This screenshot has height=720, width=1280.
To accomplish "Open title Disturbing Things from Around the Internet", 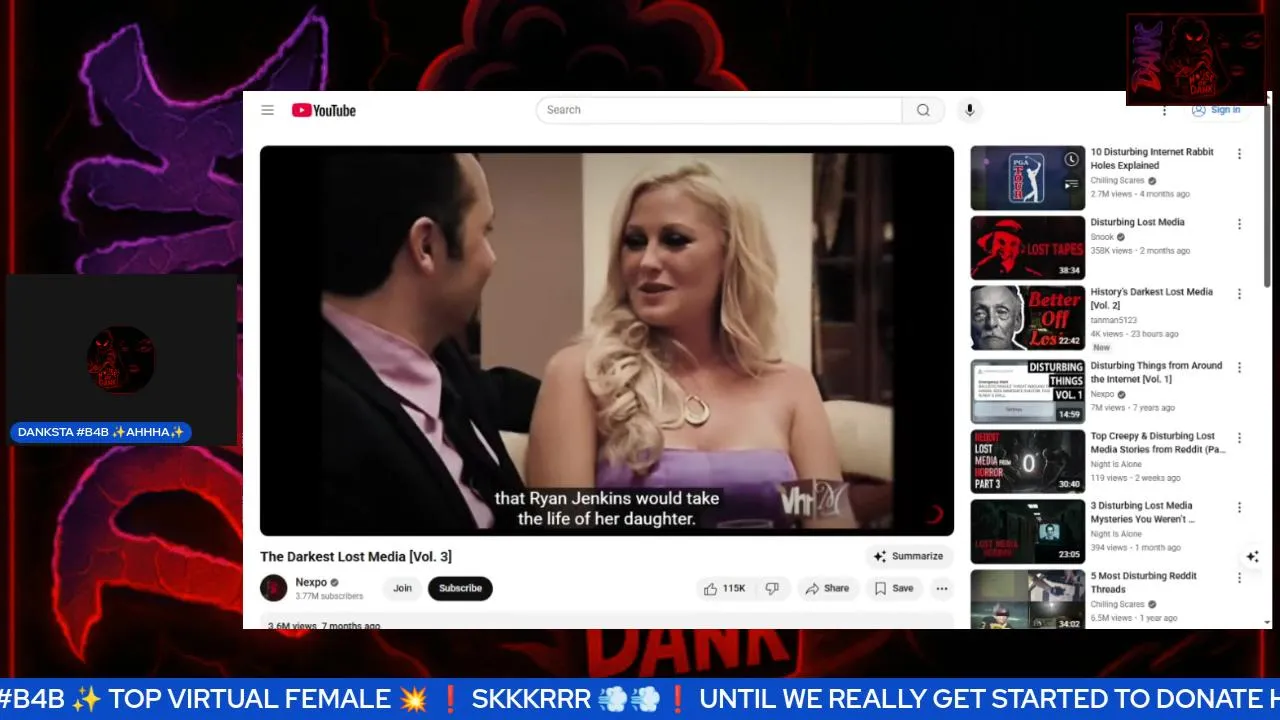I will pos(1156,372).
